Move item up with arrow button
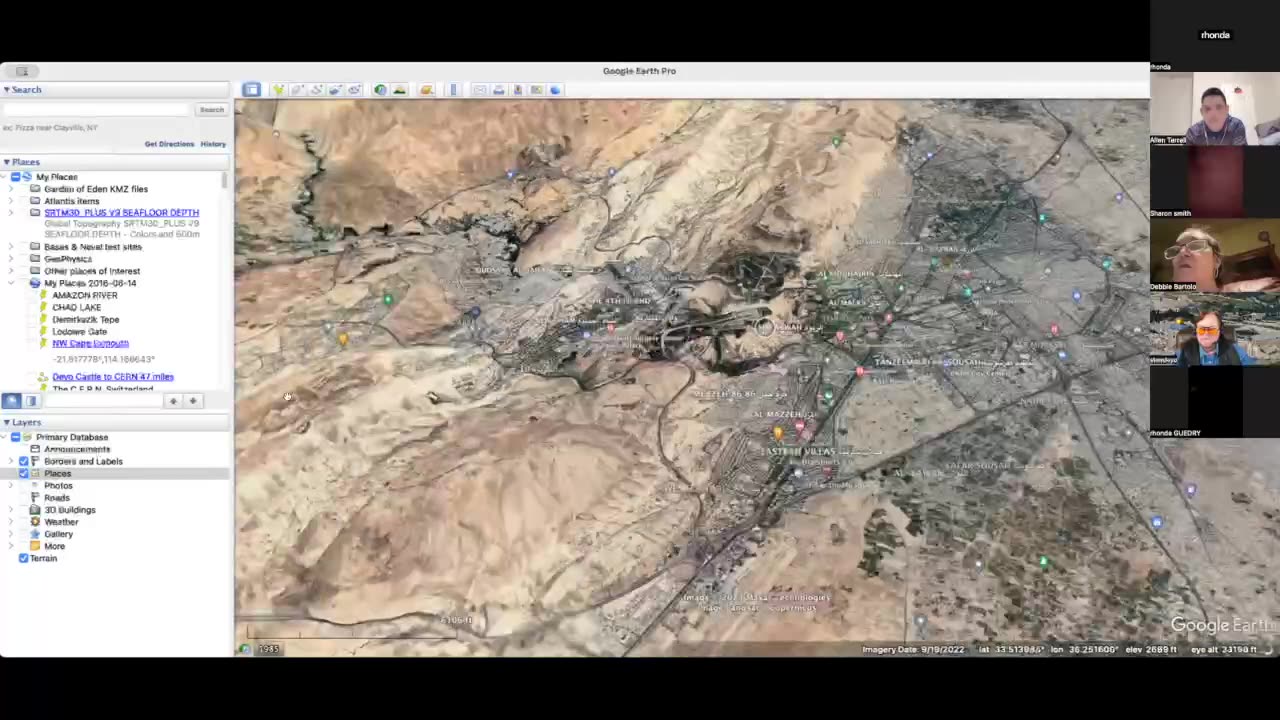This screenshot has width=1280, height=720. pos(173,401)
